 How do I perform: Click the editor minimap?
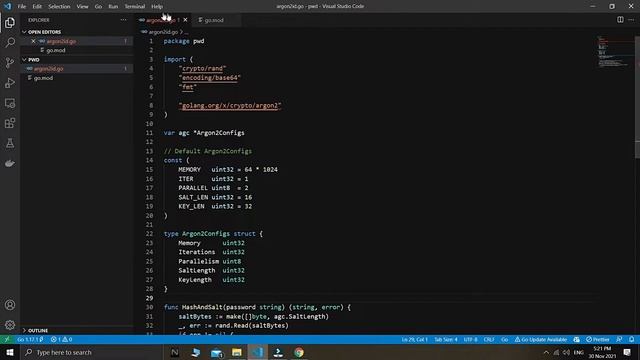614,52
